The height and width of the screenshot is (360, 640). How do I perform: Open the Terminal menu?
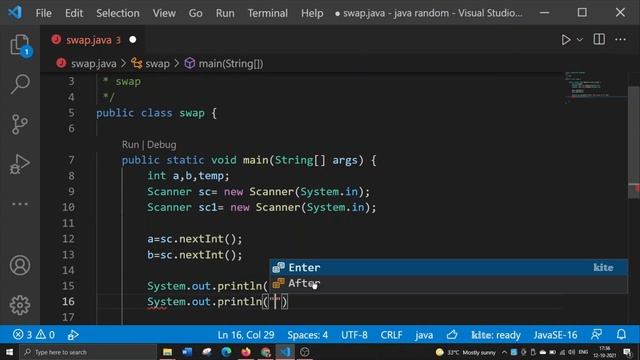[267, 13]
